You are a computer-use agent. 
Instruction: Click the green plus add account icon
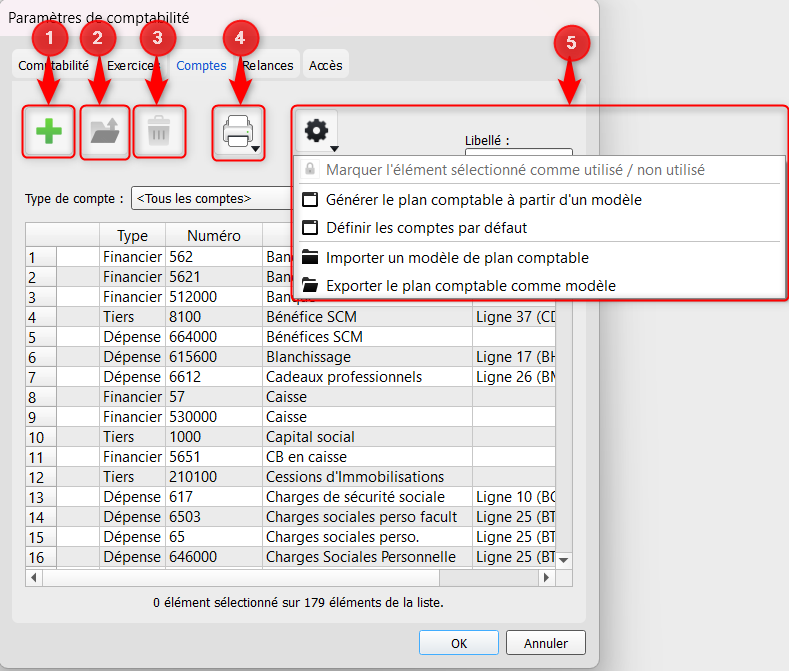pyautogui.click(x=49, y=131)
